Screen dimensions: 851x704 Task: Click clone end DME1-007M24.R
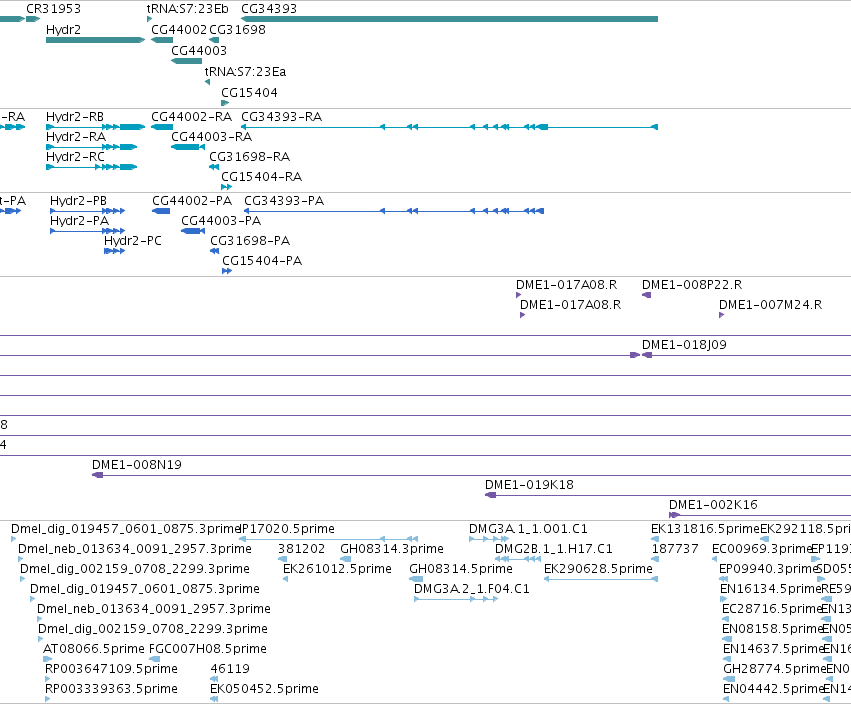point(722,315)
